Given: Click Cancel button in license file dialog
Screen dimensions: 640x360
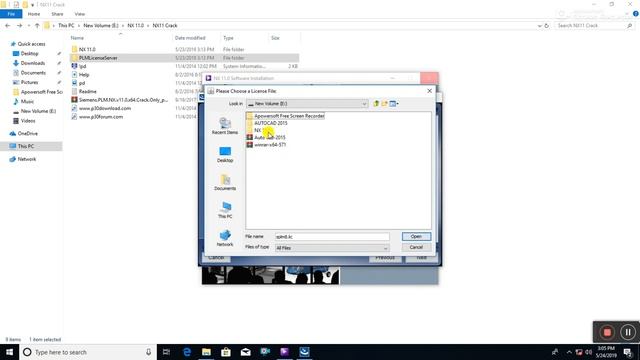Looking at the screenshot, I should (x=416, y=247).
